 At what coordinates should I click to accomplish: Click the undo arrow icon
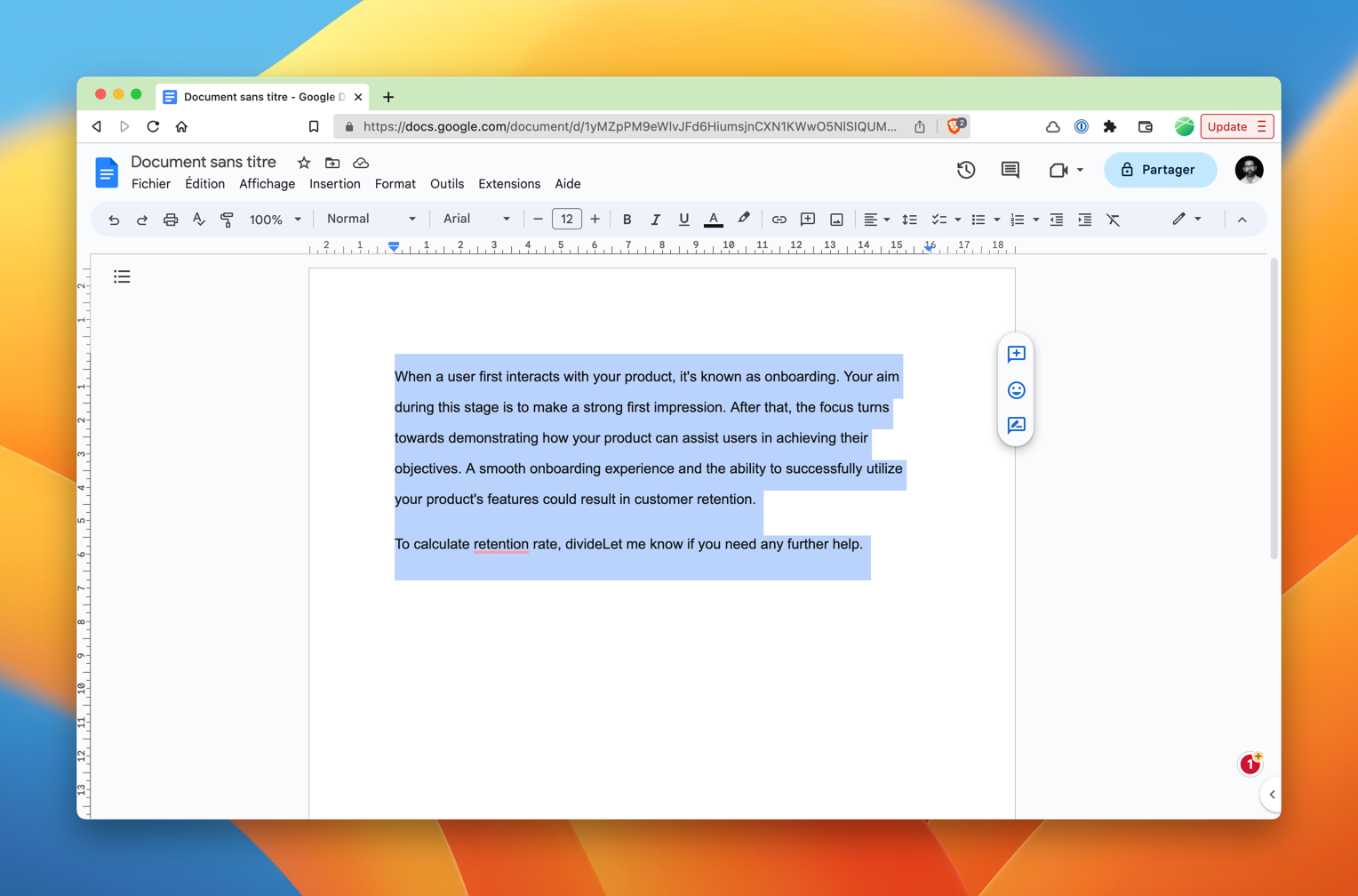pos(114,220)
